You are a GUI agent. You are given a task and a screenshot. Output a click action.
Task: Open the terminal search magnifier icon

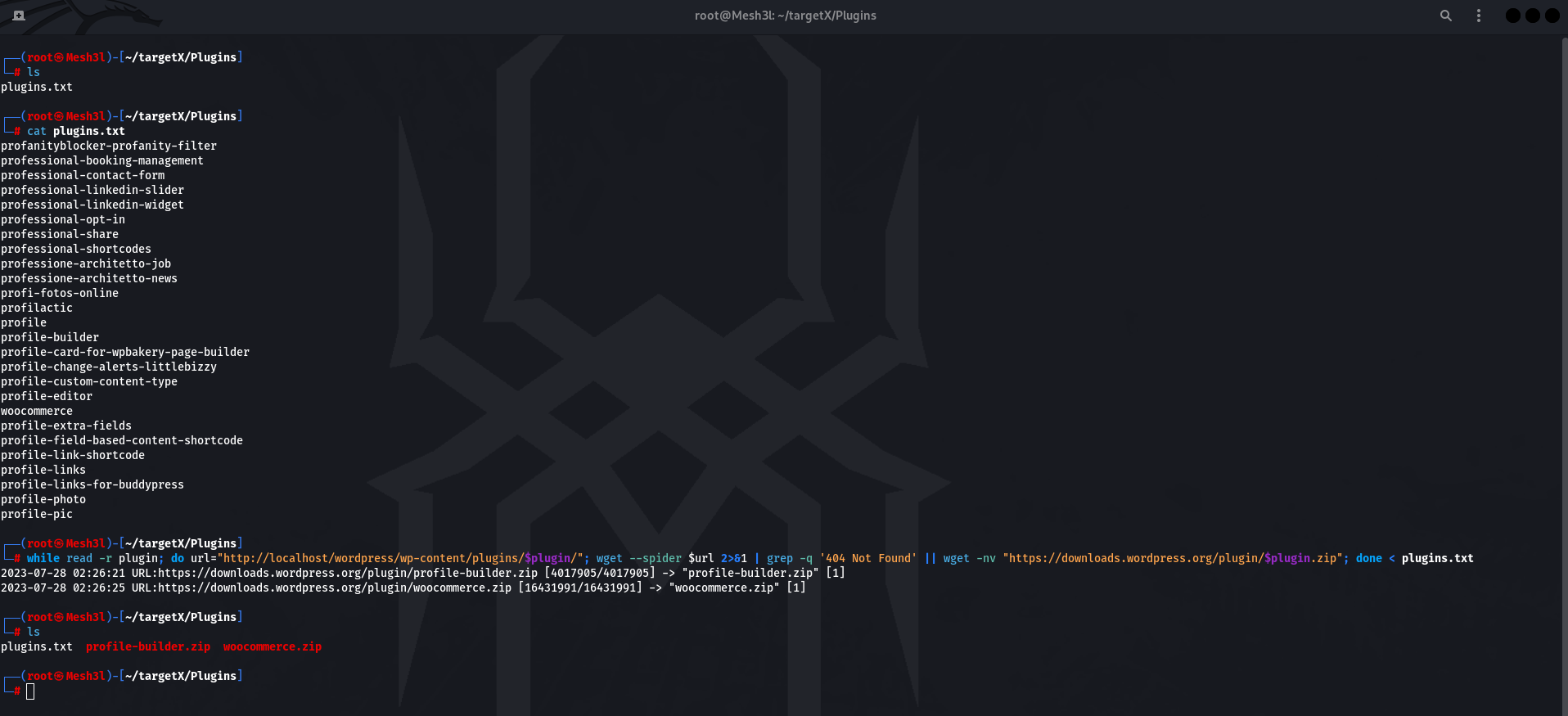point(1445,16)
